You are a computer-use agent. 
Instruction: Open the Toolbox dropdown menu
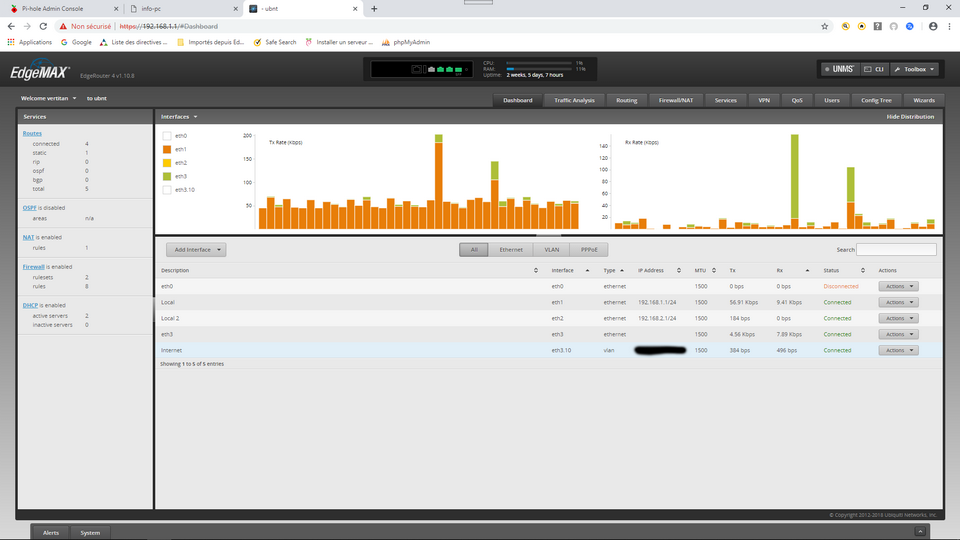(x=915, y=69)
